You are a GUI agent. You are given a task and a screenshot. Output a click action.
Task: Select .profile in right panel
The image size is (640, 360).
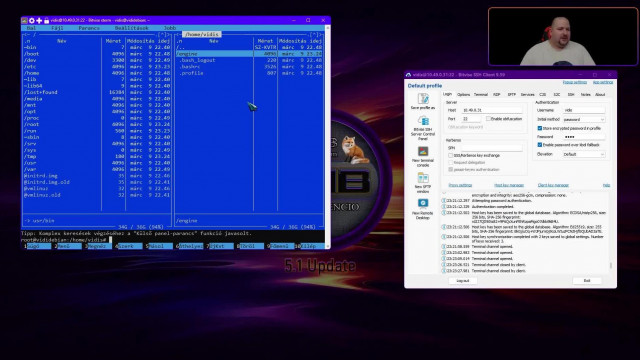[x=249, y=73]
